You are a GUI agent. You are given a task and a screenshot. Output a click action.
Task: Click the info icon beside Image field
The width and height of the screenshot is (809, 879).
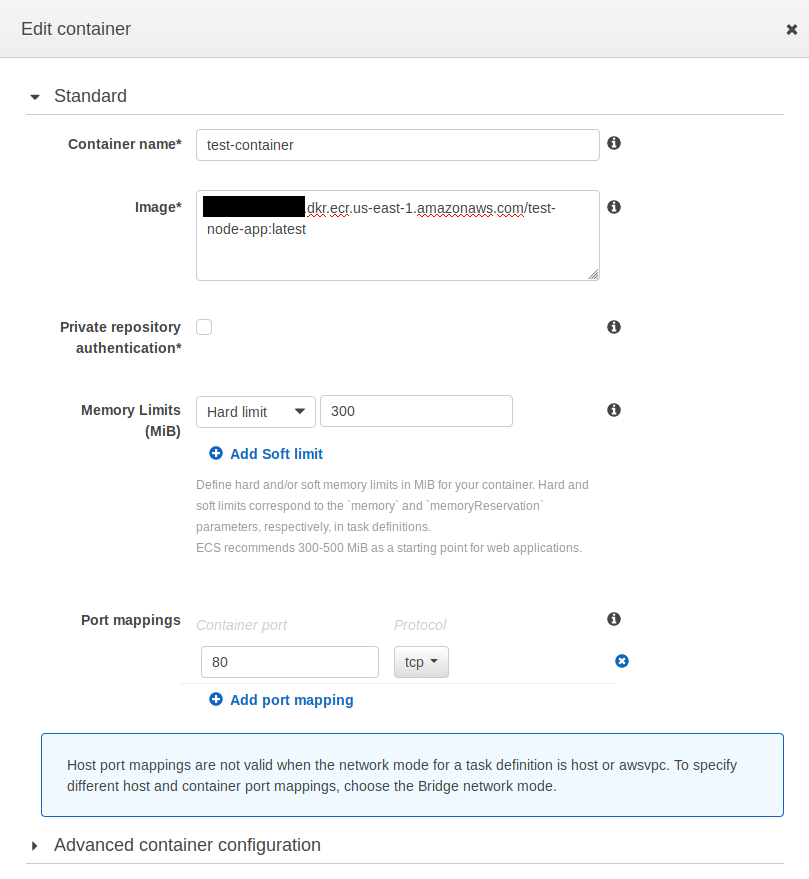click(x=614, y=207)
